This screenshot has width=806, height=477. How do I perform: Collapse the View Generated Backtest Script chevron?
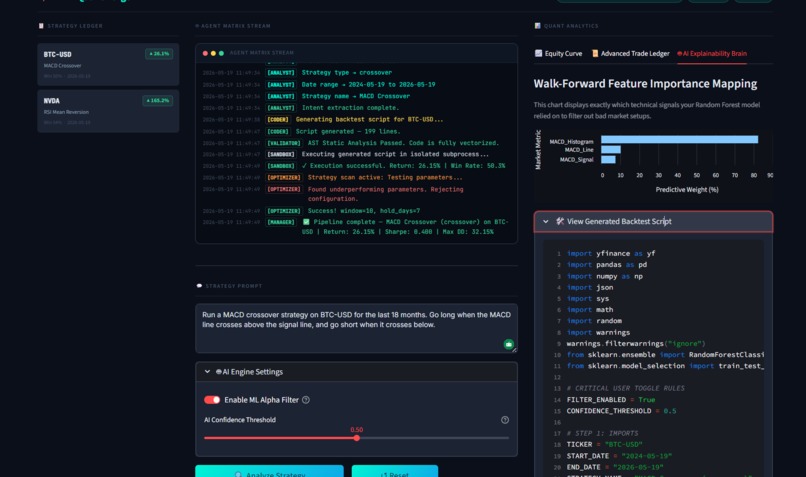545,222
